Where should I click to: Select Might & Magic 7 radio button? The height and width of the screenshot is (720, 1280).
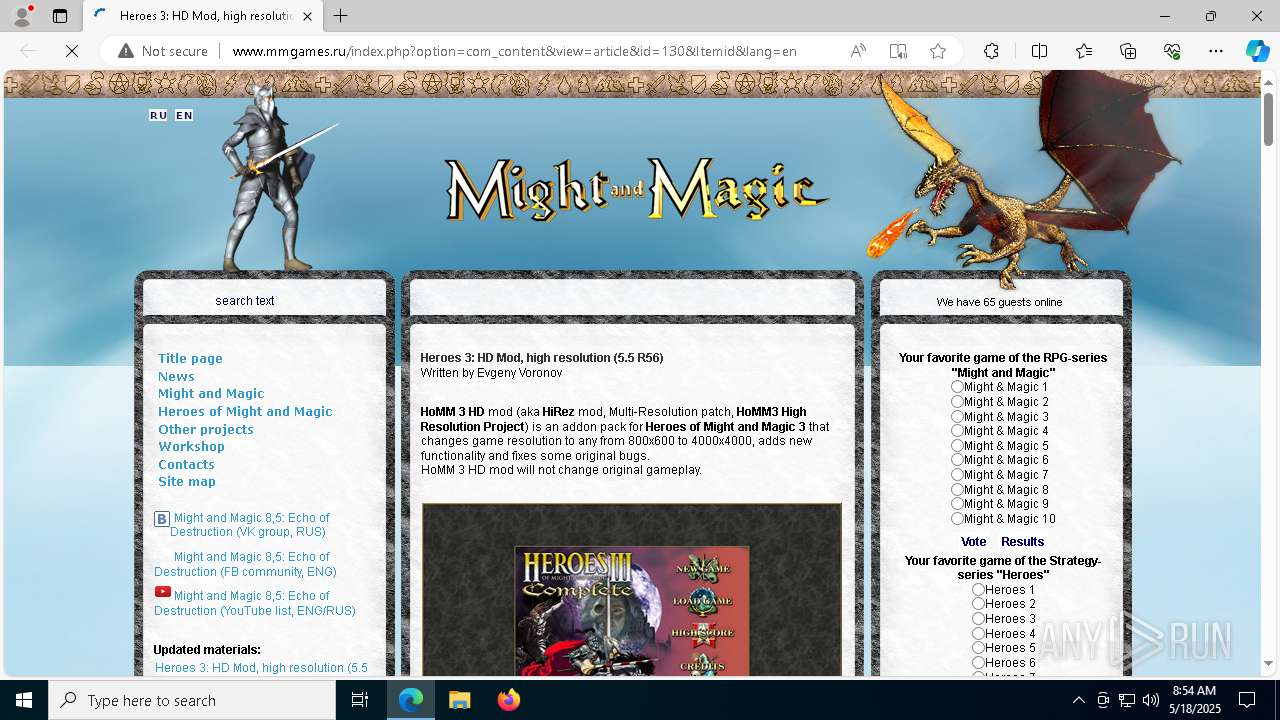click(958, 474)
